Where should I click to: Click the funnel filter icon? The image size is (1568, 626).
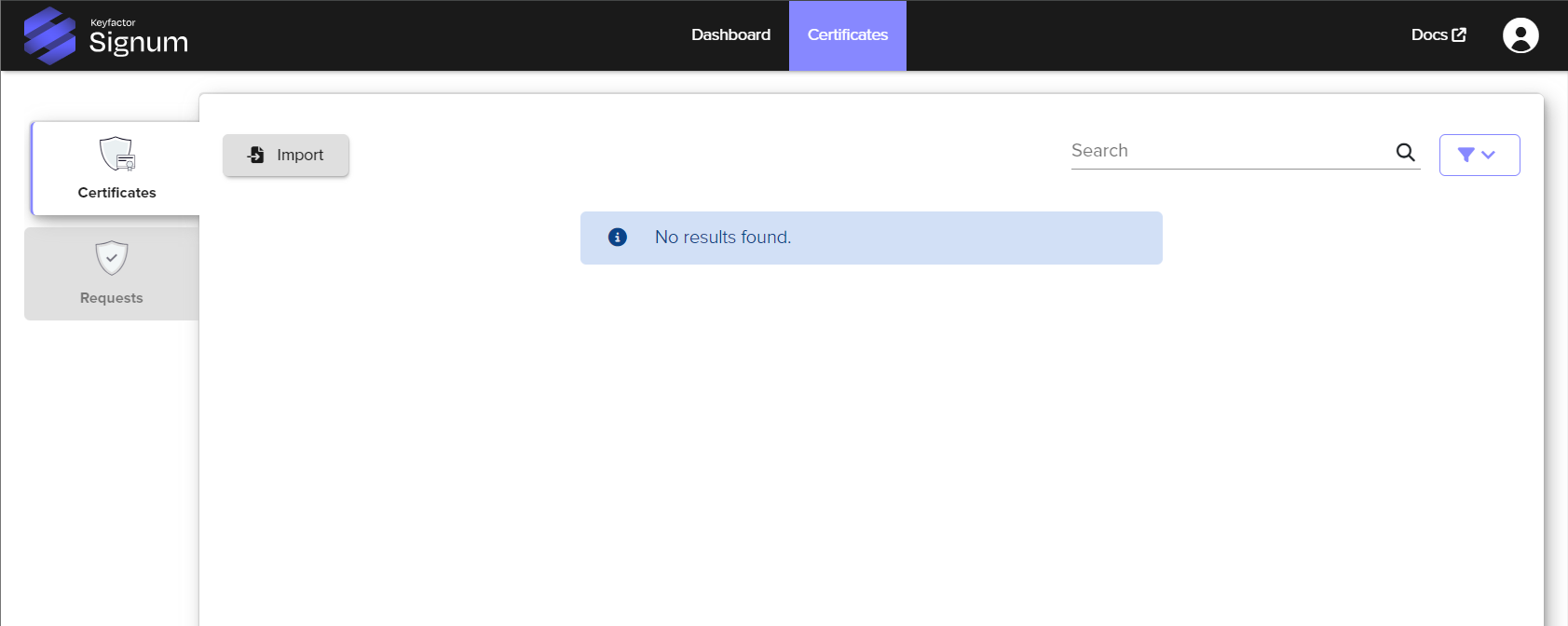tap(1466, 155)
